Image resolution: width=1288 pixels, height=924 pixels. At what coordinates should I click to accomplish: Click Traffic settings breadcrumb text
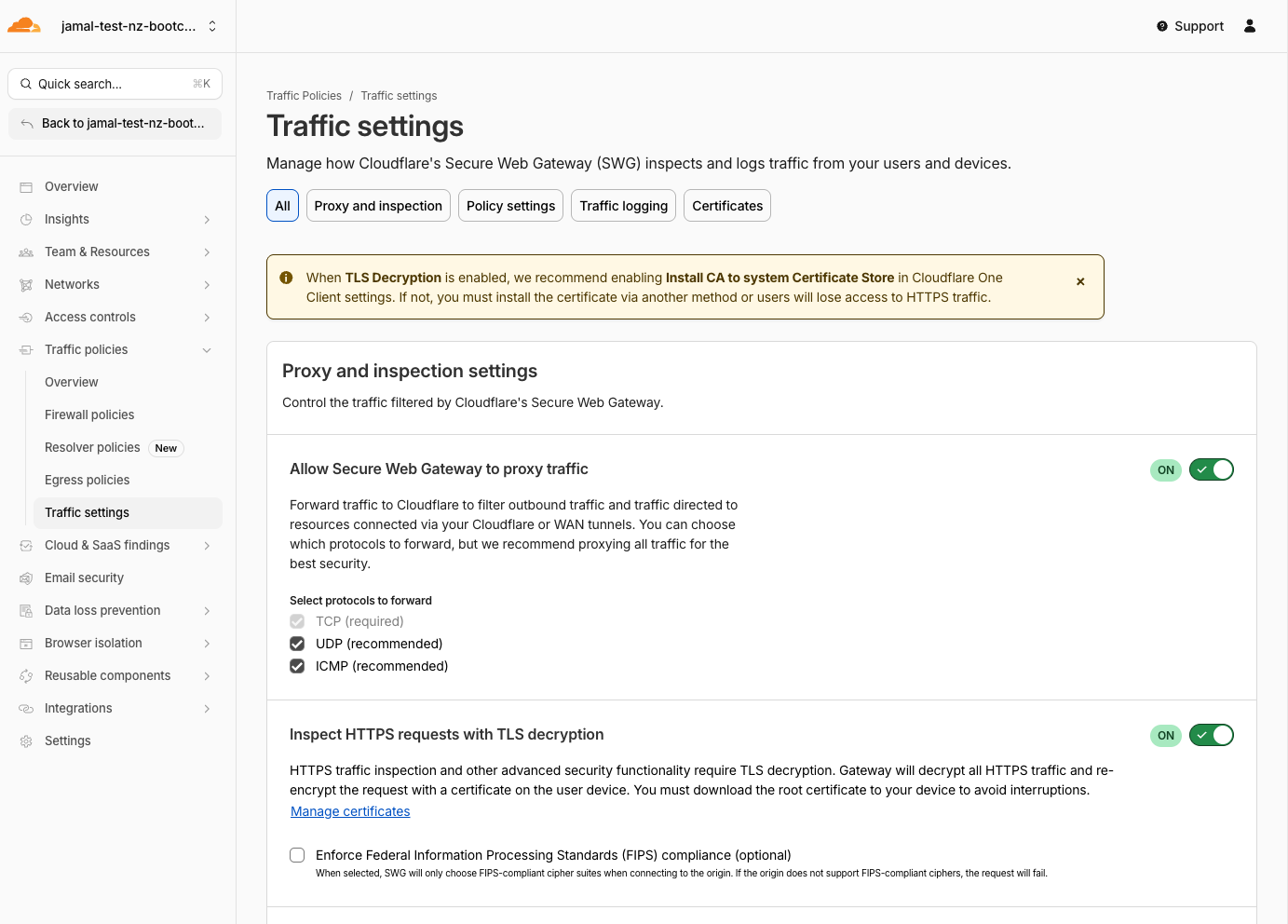(399, 96)
